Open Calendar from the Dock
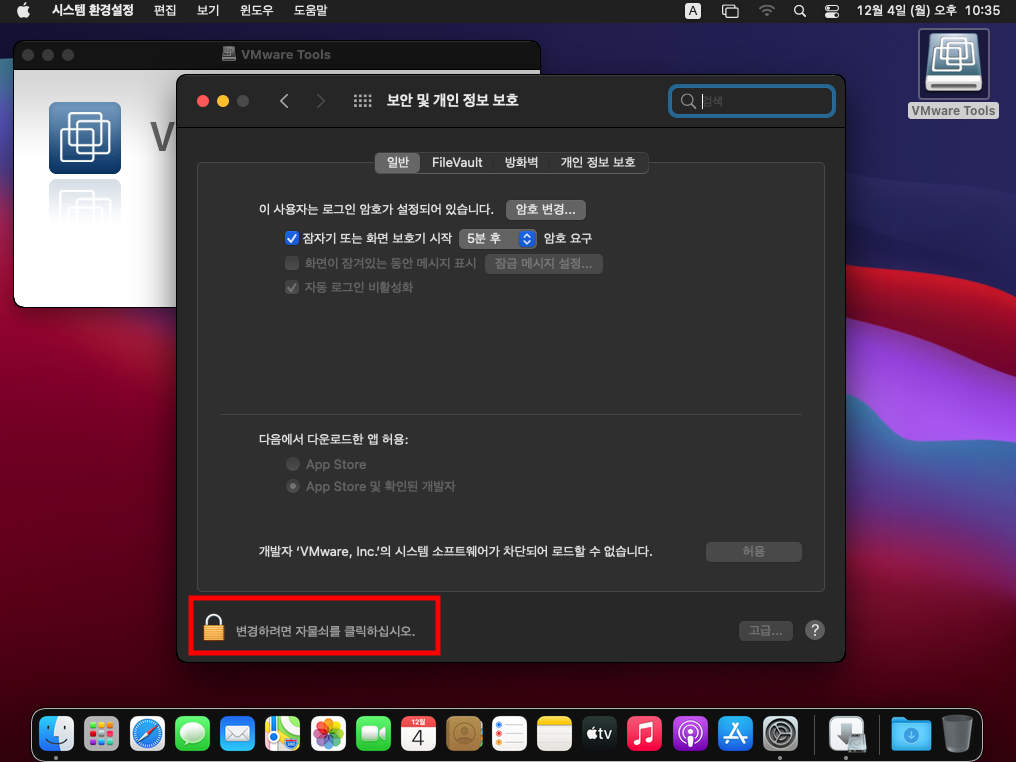 (x=419, y=734)
